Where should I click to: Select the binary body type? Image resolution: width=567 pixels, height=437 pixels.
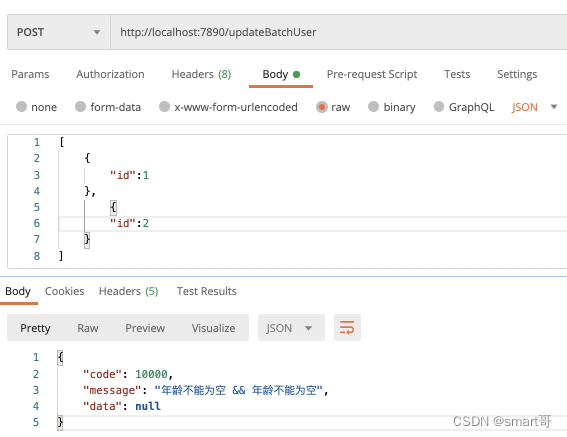tap(392, 107)
